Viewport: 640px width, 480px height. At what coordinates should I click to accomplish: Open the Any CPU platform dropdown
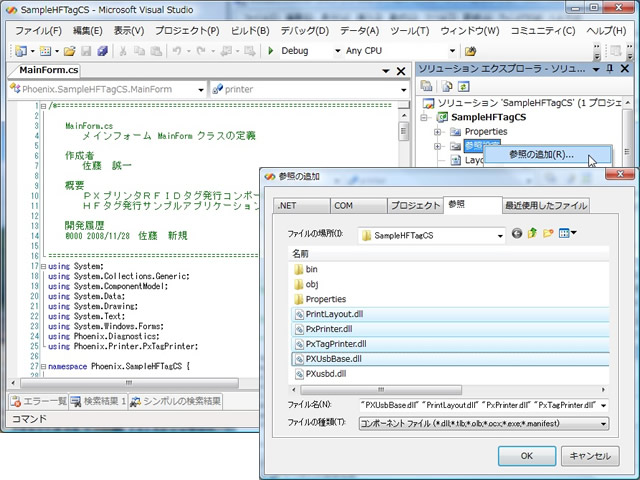click(x=452, y=51)
